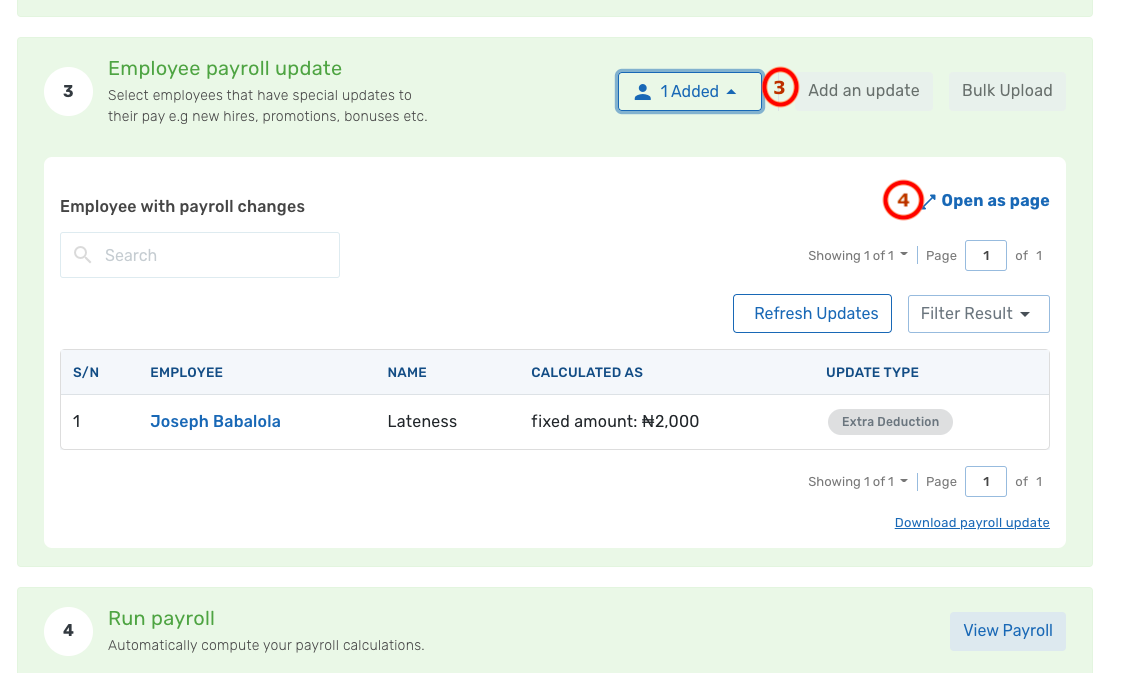Click the step 3 number circle
Screen dimensions: 1124x673
[x=68, y=91]
